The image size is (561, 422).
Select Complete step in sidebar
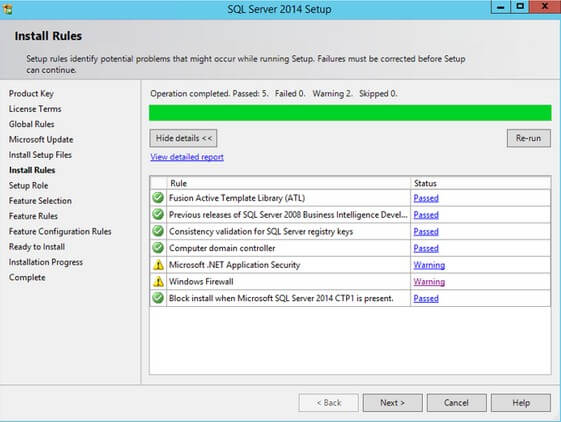pos(27,278)
